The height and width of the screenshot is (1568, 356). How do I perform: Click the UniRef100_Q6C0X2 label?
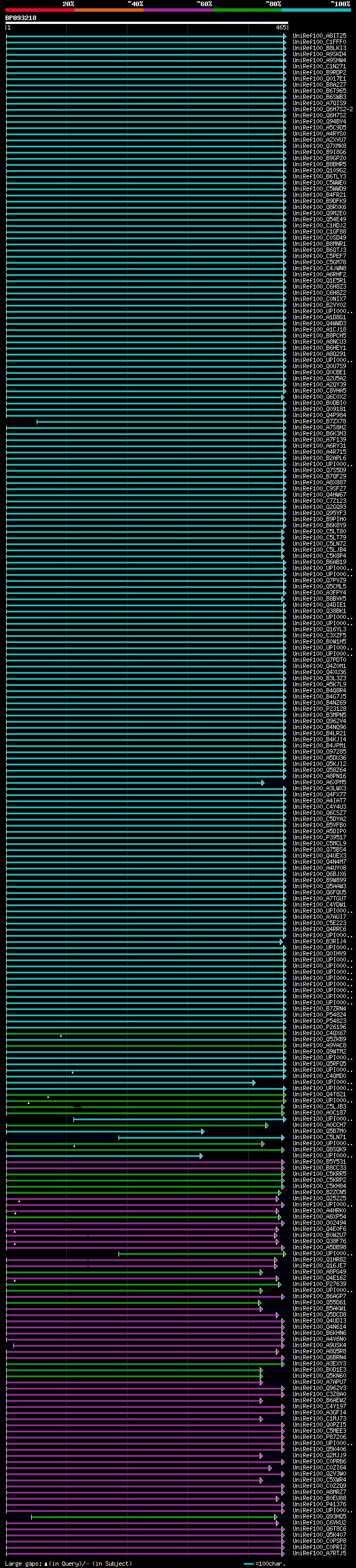pos(319,397)
